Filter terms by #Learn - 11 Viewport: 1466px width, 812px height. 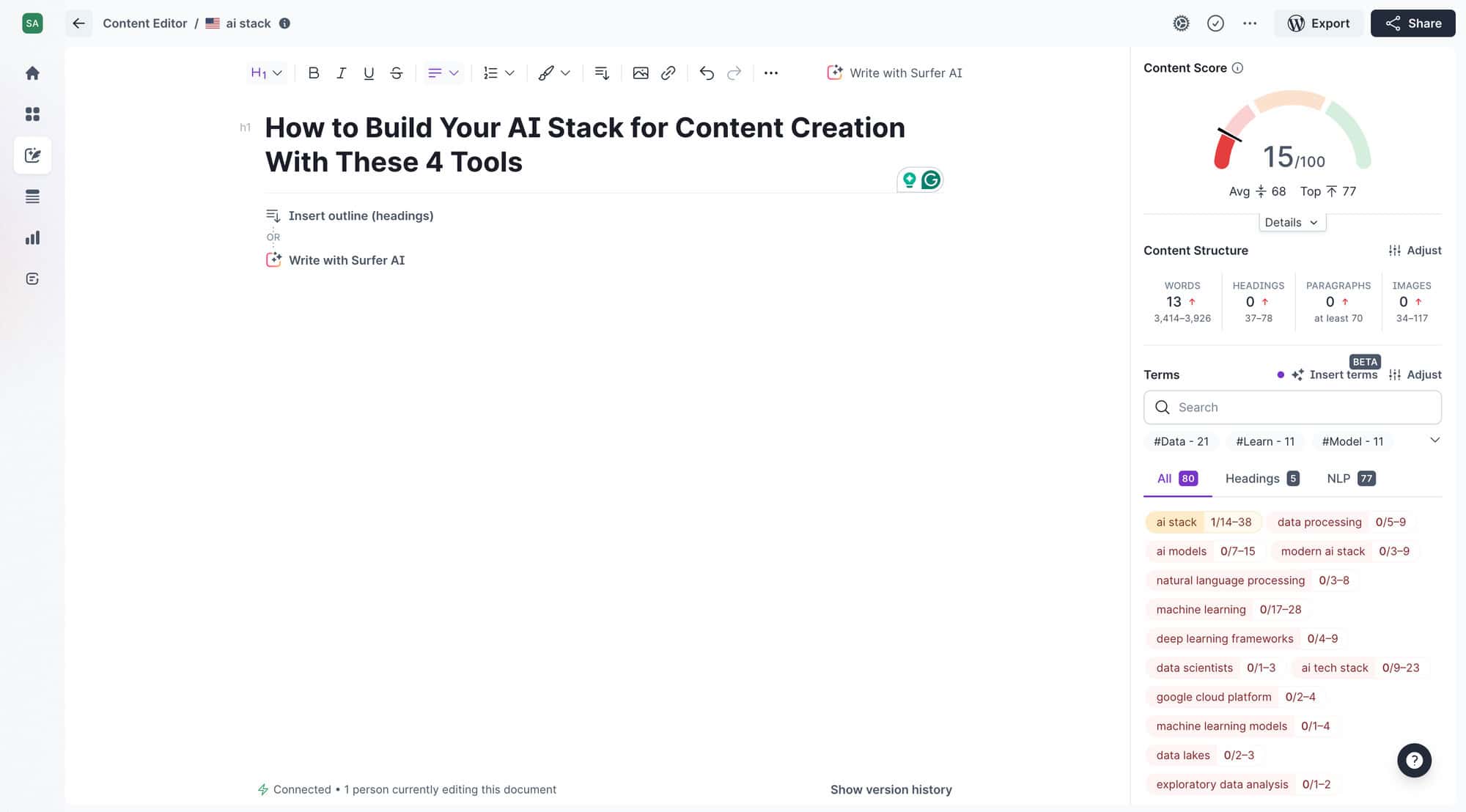1265,442
